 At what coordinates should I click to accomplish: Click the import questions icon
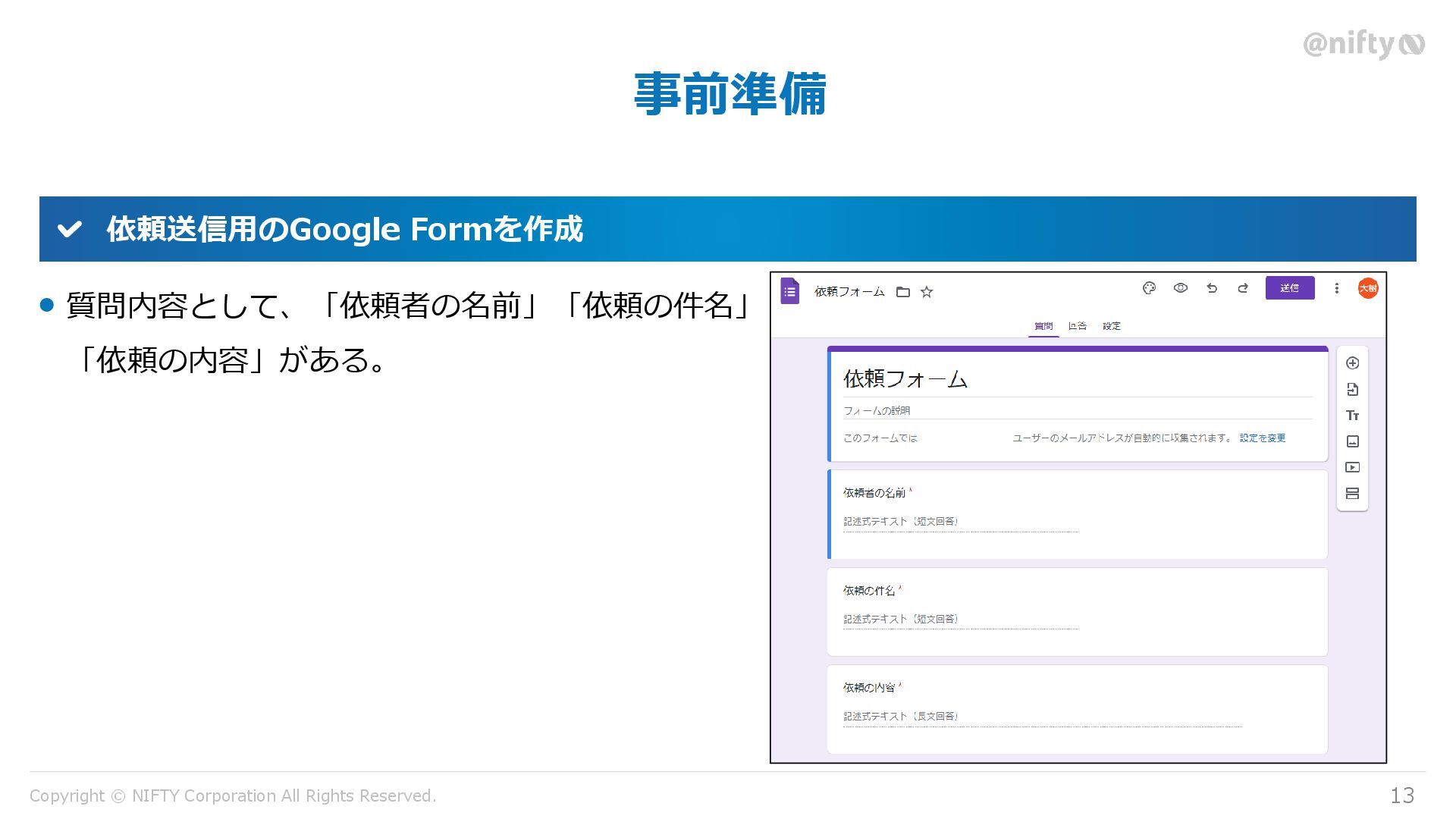pyautogui.click(x=1352, y=390)
